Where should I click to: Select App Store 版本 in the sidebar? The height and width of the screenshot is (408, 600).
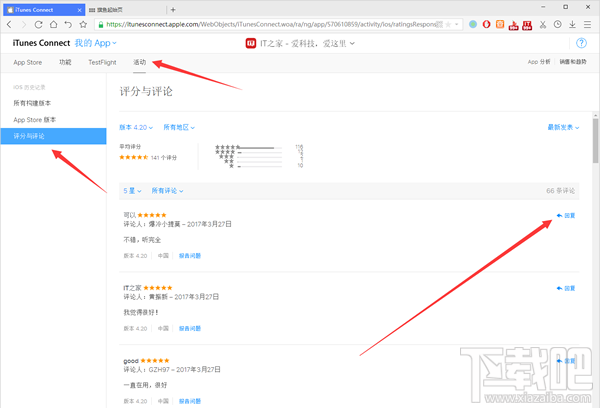34,120
